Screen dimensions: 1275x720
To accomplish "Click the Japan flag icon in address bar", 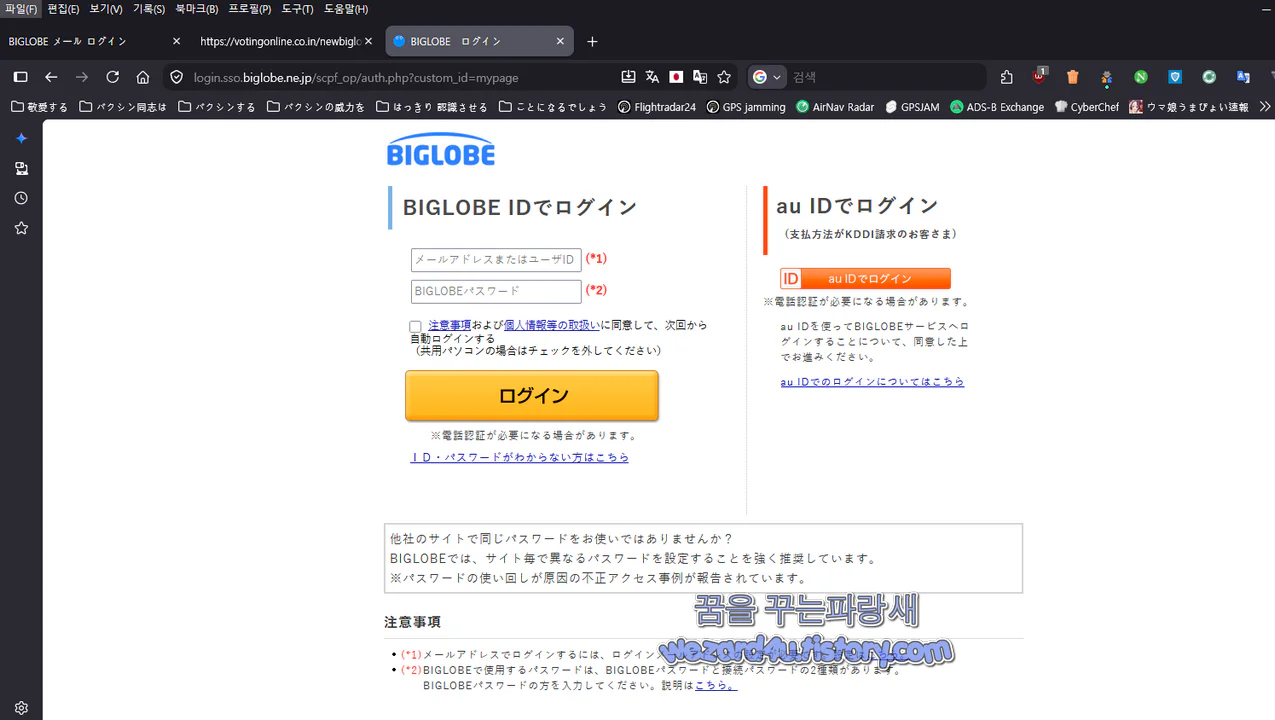I will pyautogui.click(x=676, y=77).
